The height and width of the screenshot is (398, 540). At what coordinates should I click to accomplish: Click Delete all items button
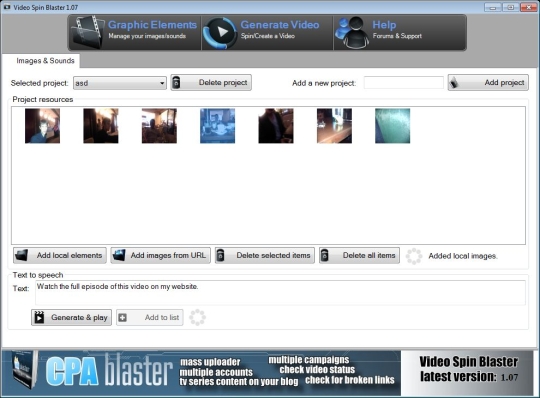point(359,255)
